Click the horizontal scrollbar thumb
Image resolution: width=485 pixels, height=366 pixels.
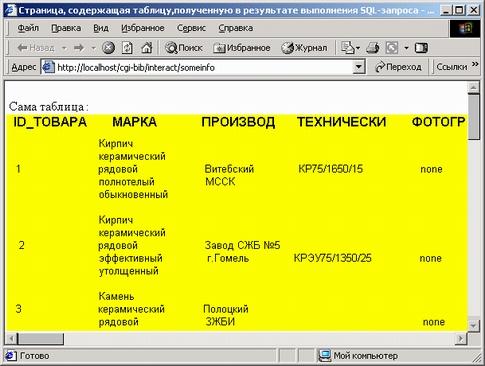(40, 339)
